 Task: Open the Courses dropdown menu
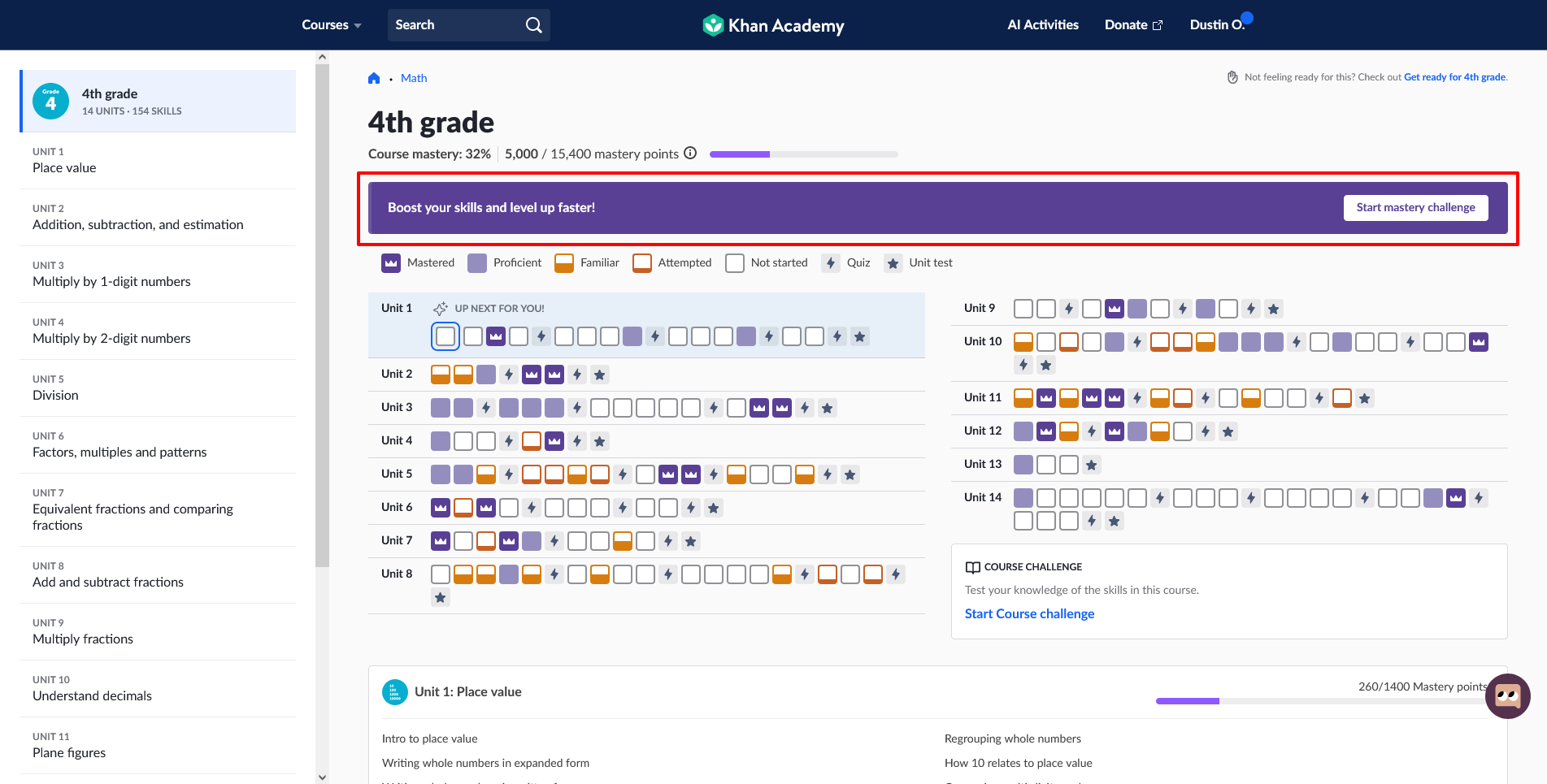pos(331,25)
